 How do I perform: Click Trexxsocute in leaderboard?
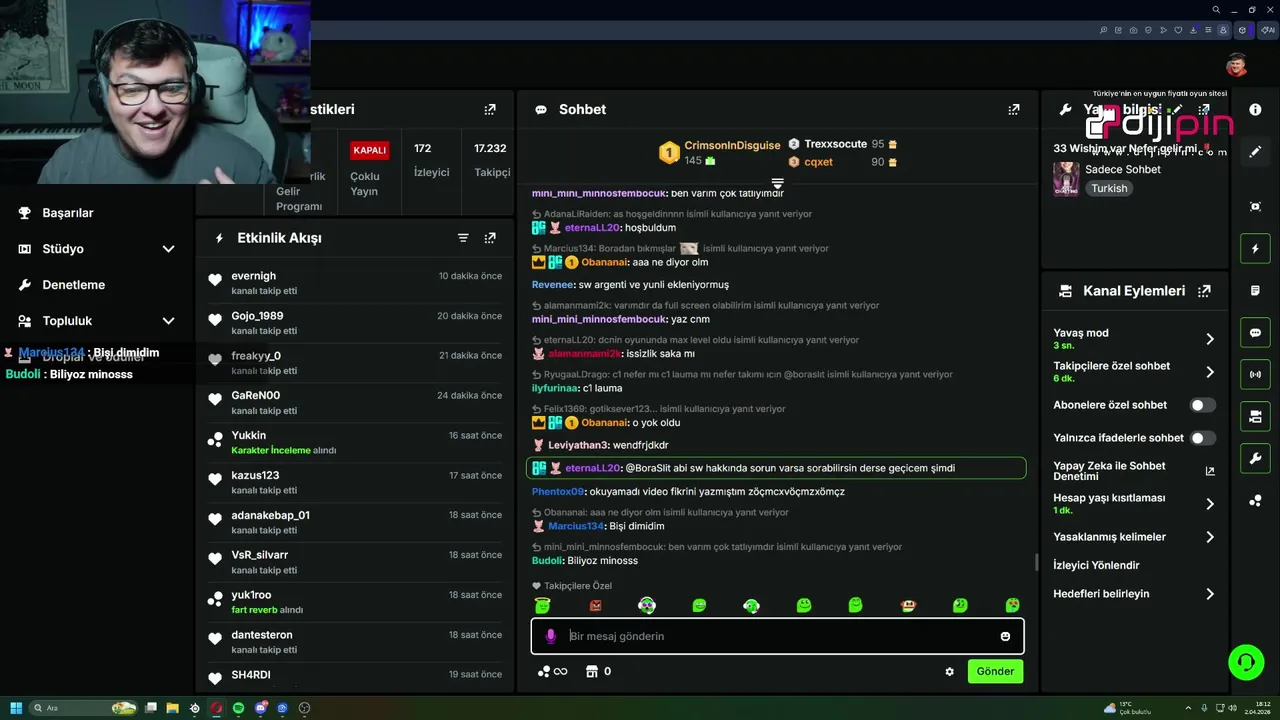[835, 144]
